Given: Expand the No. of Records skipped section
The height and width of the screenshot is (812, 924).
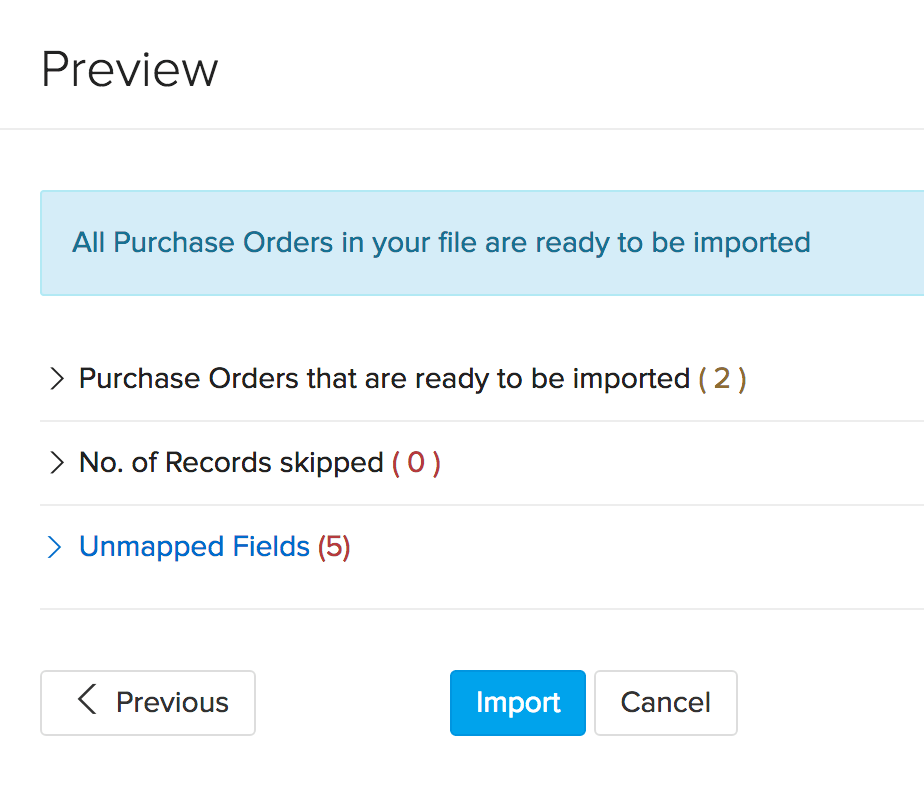Looking at the screenshot, I should click(58, 462).
